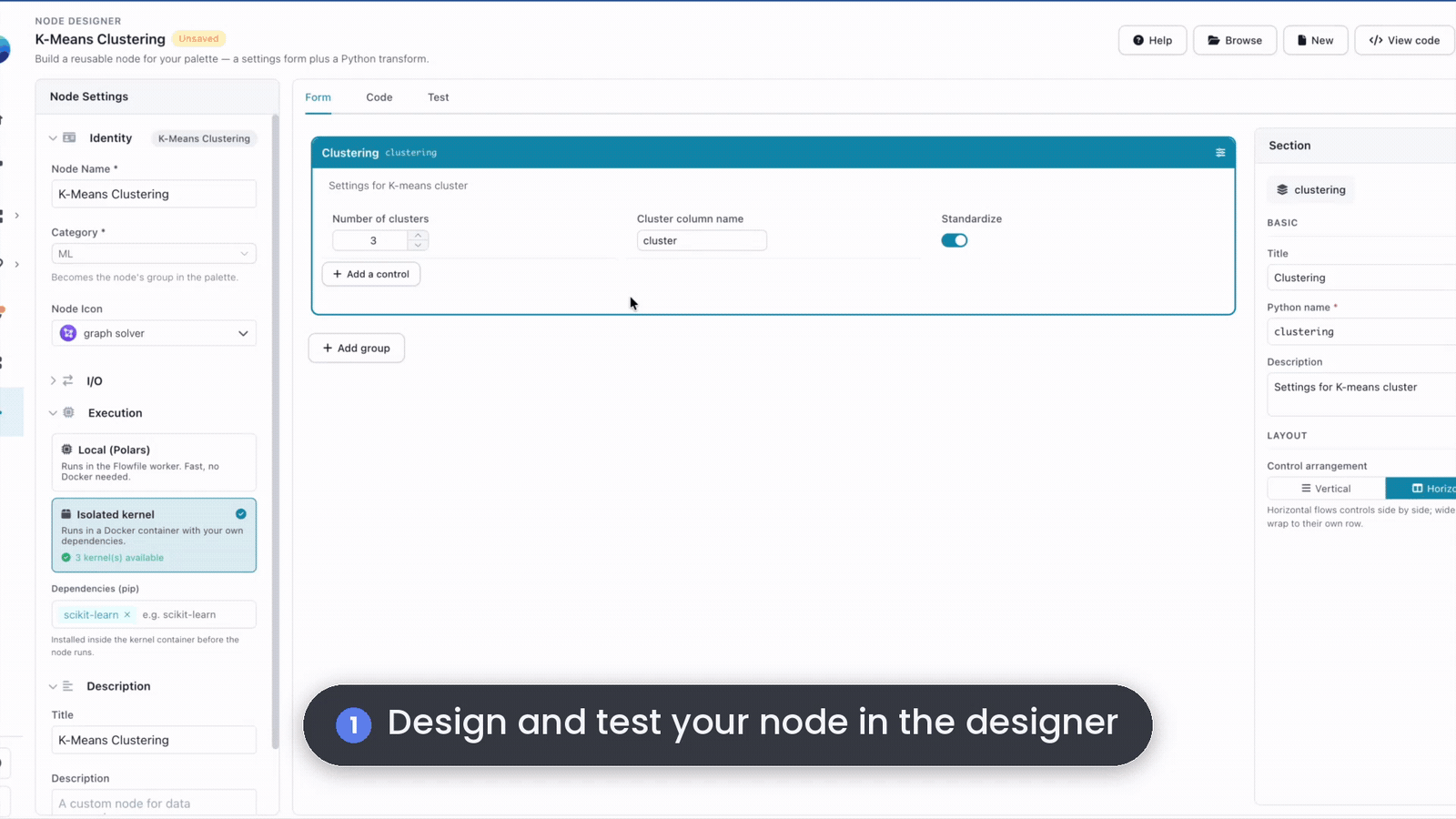1456x819 pixels.
Task: Click the Number of clusters value field
Action: [x=372, y=240]
